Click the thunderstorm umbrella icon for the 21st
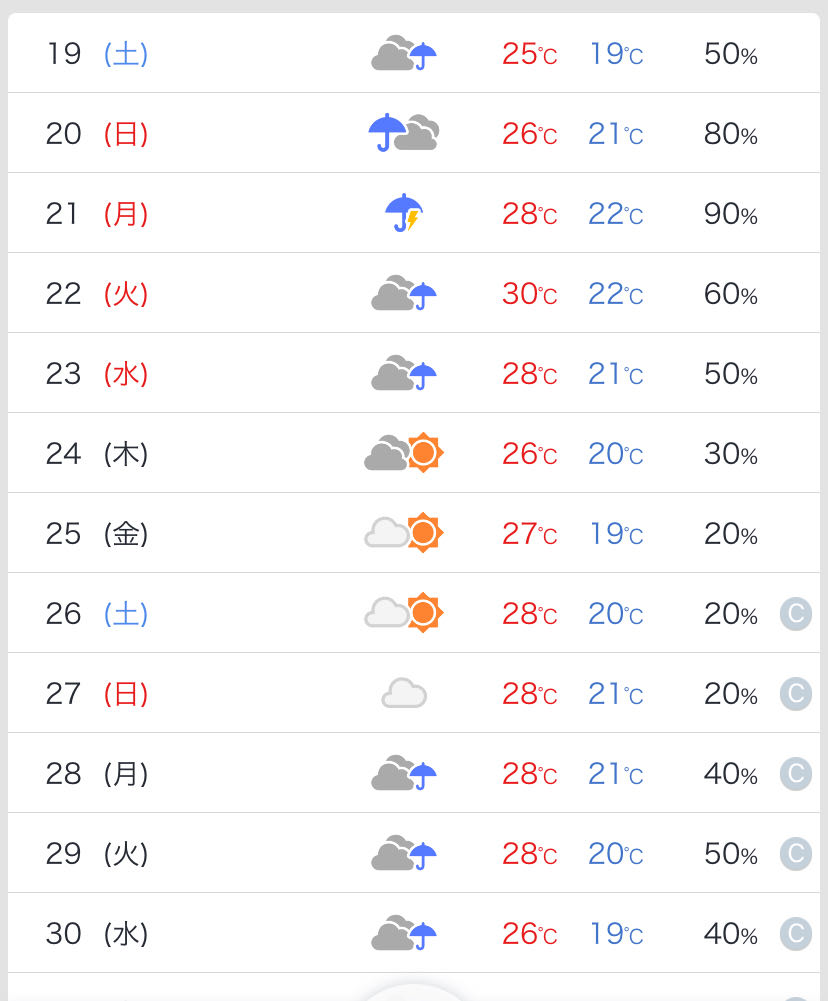Image resolution: width=828 pixels, height=1001 pixels. coord(404,213)
